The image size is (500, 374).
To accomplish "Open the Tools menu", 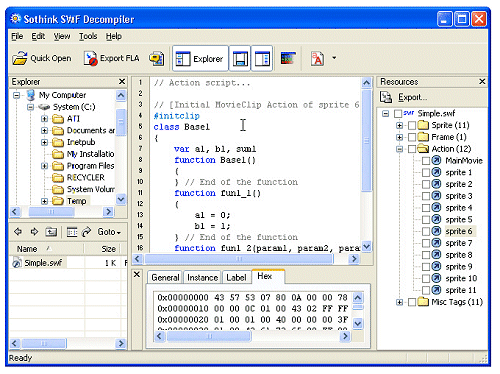I will (x=88, y=36).
